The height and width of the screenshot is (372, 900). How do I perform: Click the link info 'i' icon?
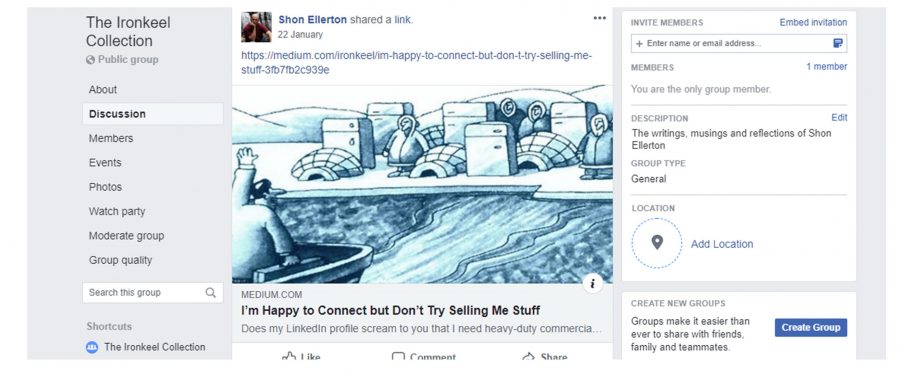point(592,283)
